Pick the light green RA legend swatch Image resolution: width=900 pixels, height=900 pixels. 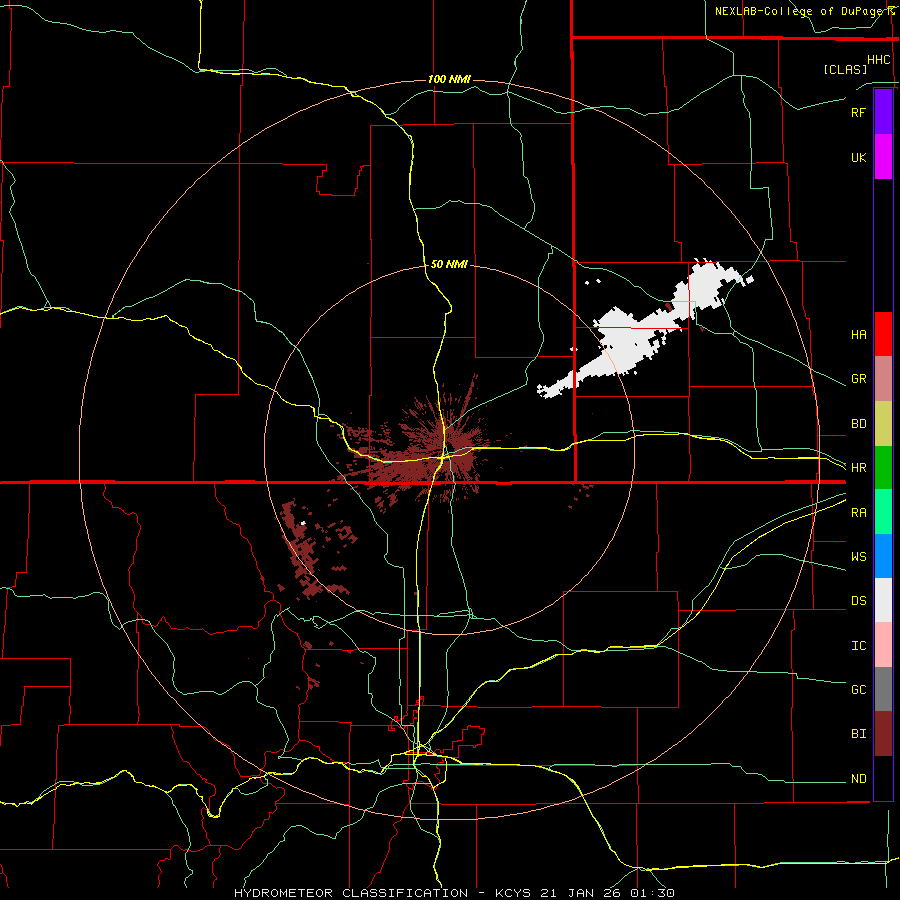[883, 512]
